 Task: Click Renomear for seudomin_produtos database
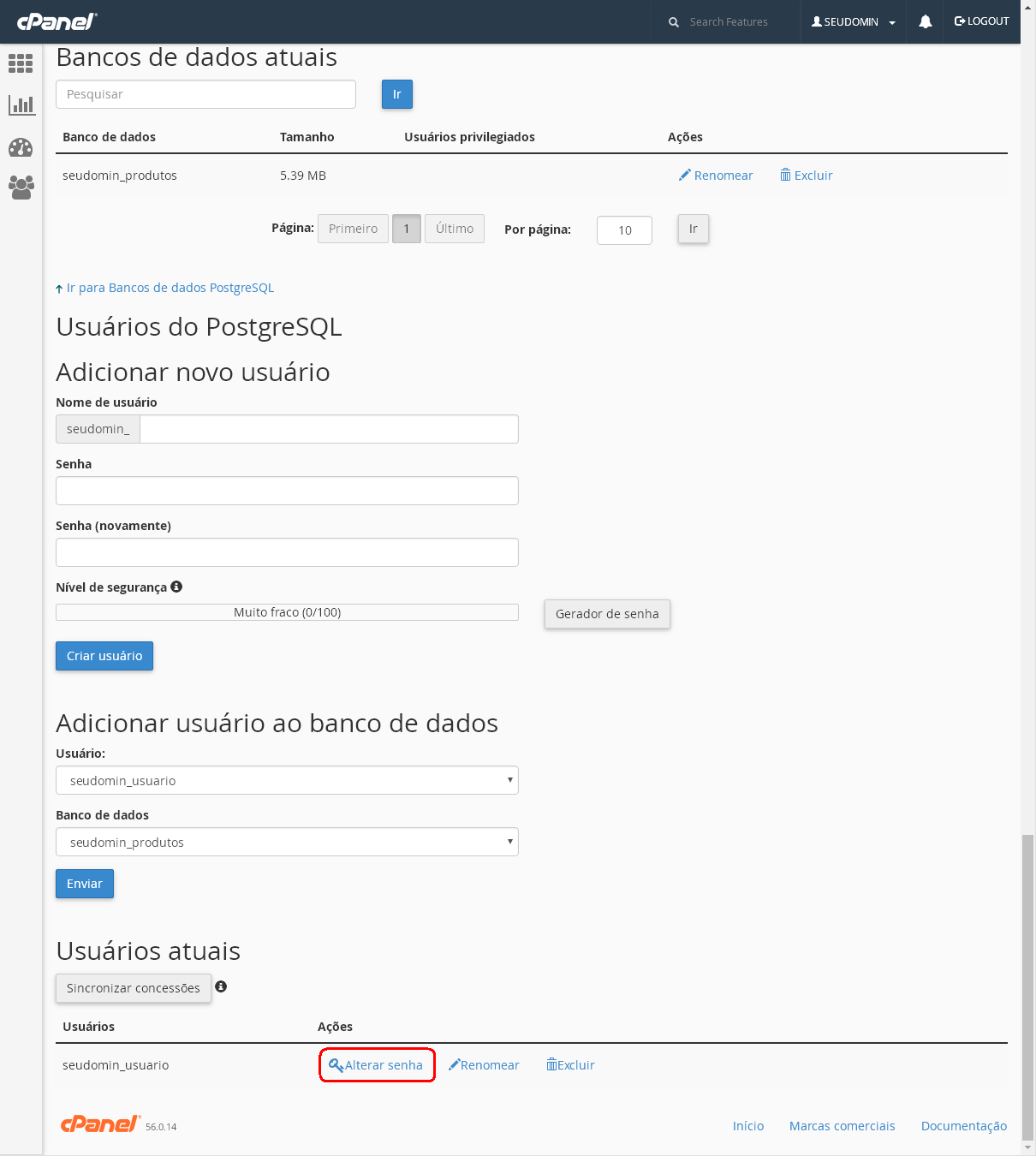coord(716,176)
